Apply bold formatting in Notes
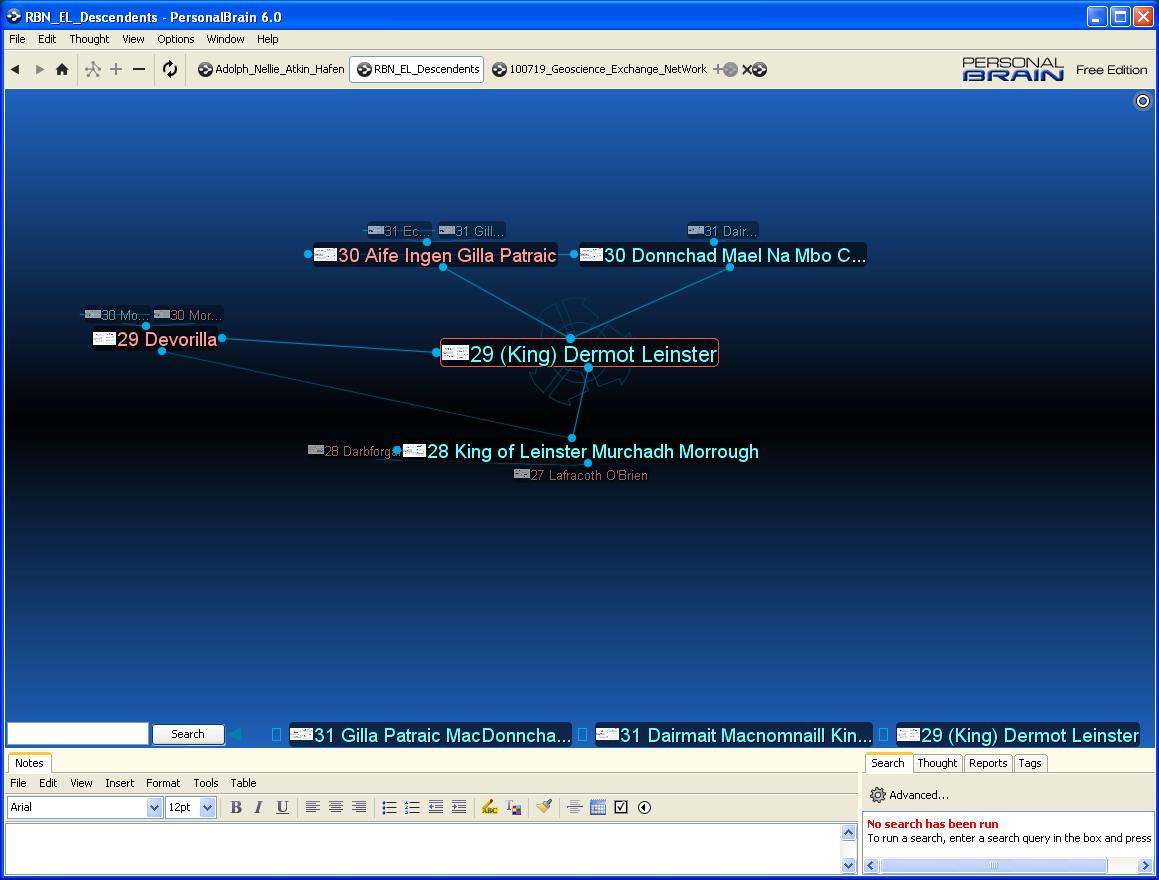This screenshot has height=880, width=1159. [x=236, y=807]
